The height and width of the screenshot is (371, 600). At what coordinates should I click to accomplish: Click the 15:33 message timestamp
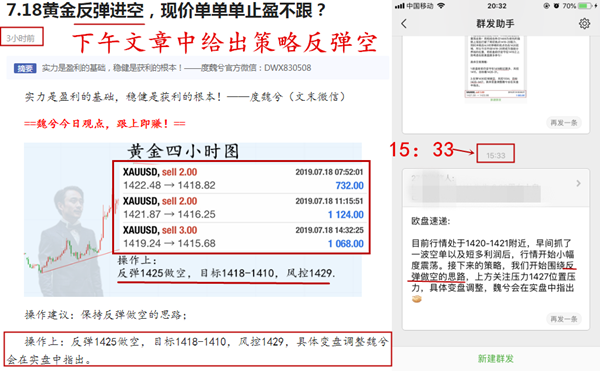496,155
